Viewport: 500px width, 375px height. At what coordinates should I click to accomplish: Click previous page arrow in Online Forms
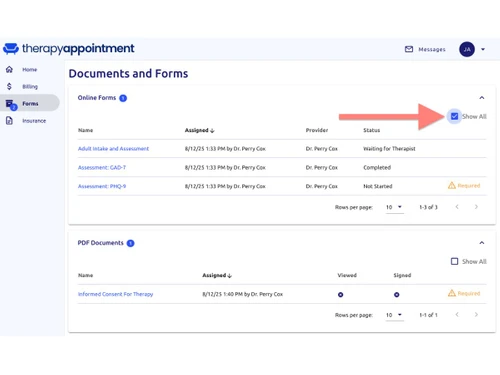pos(457,207)
